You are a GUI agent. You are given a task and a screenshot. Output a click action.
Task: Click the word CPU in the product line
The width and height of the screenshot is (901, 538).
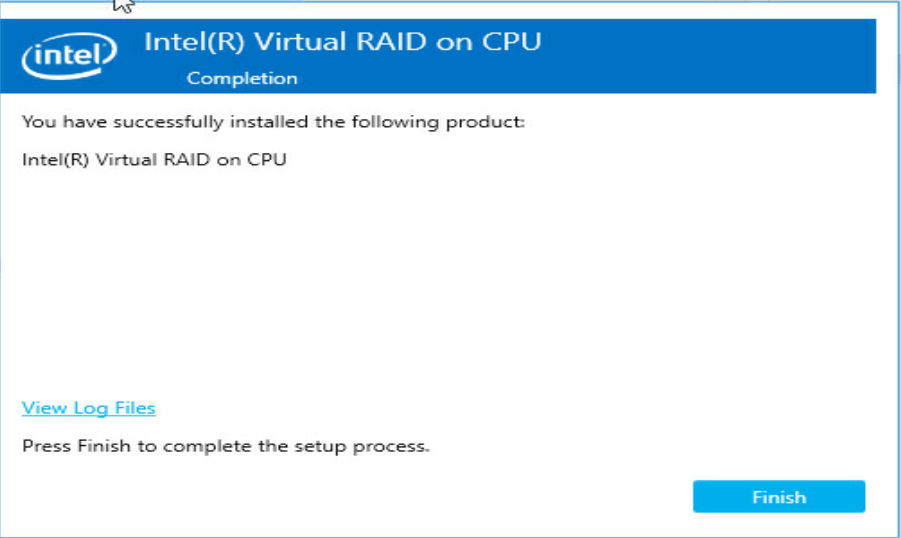click(x=267, y=160)
